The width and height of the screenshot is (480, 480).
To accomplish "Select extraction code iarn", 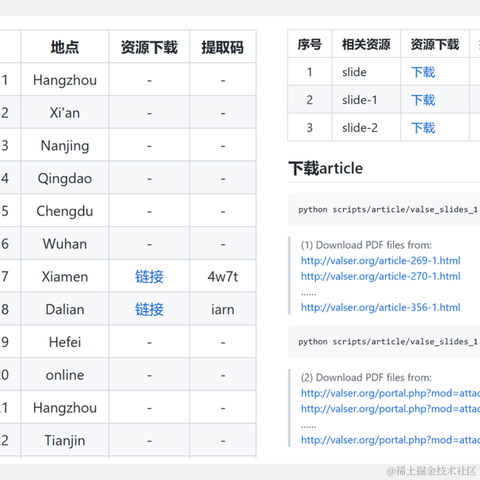I will (223, 309).
